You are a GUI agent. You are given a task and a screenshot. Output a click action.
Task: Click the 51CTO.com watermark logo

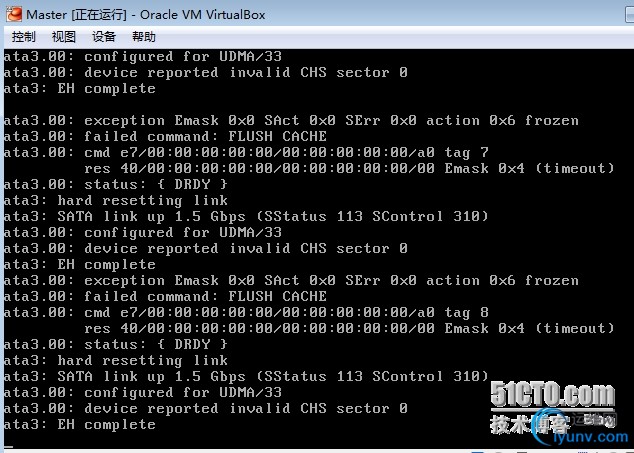click(x=552, y=395)
